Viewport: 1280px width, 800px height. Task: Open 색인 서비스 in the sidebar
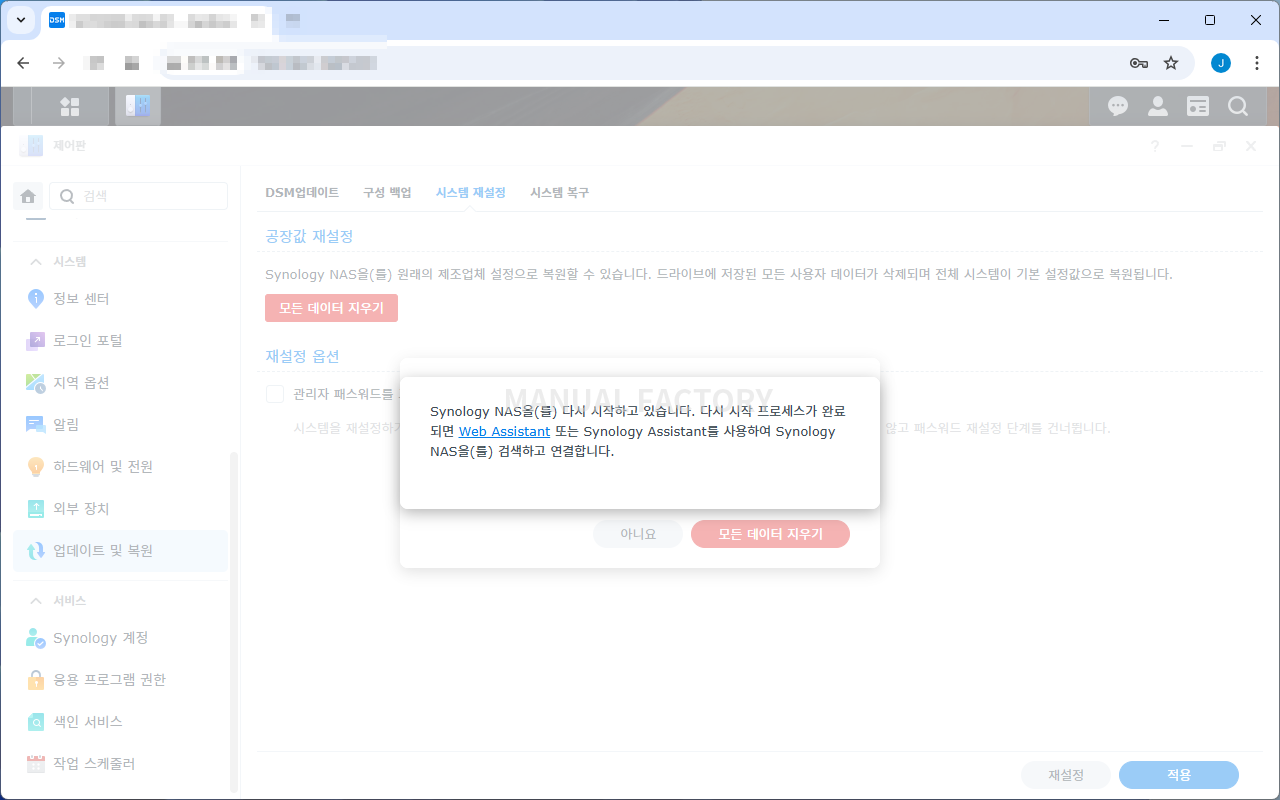click(120, 721)
